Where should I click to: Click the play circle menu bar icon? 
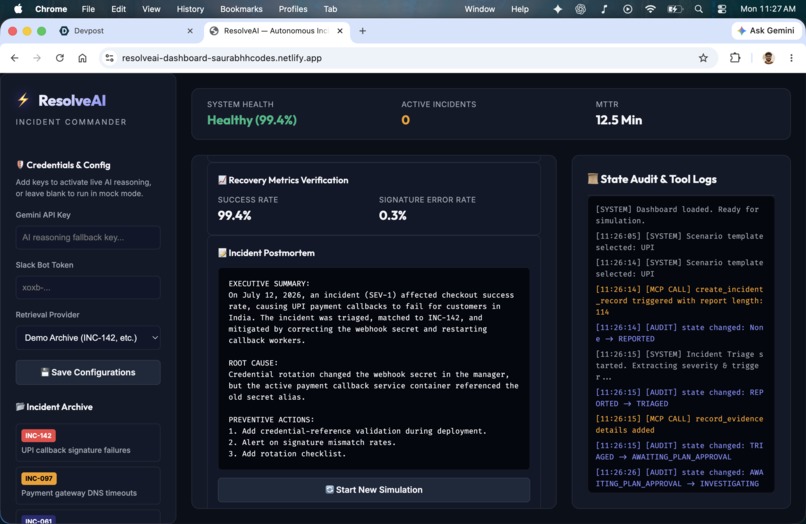(x=627, y=9)
